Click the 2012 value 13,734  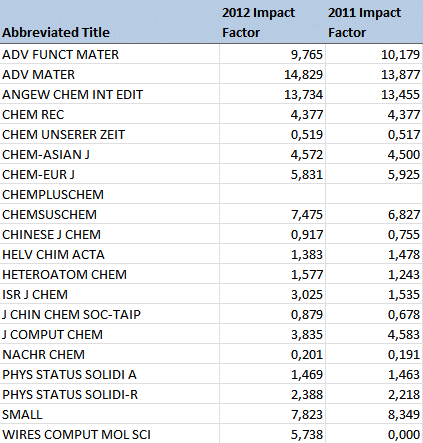(303, 95)
